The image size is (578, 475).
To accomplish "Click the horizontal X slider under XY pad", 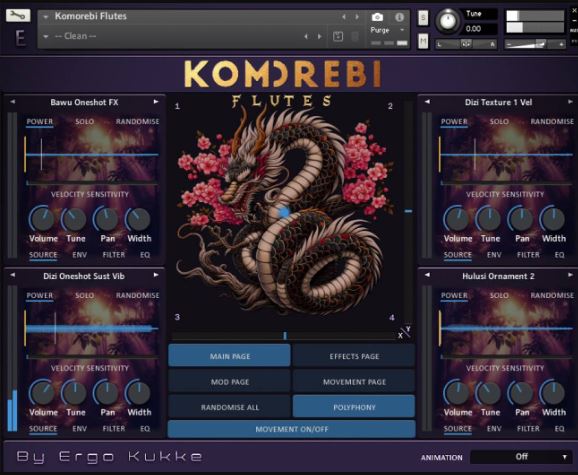I will (284, 336).
